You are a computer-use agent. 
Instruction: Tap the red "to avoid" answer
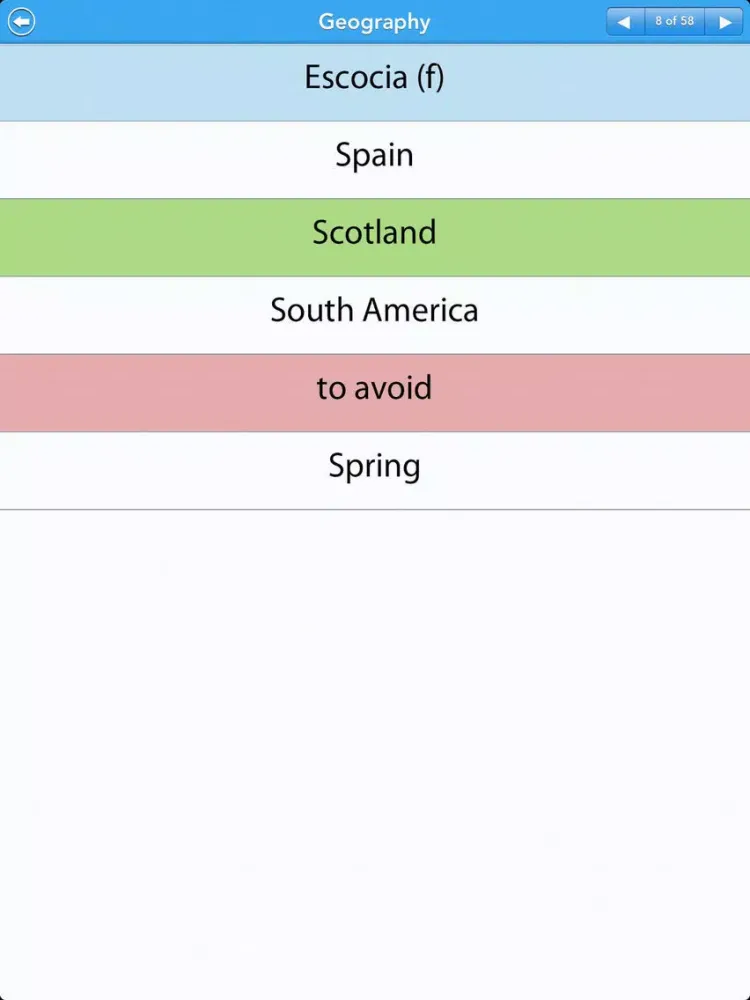pos(374,389)
